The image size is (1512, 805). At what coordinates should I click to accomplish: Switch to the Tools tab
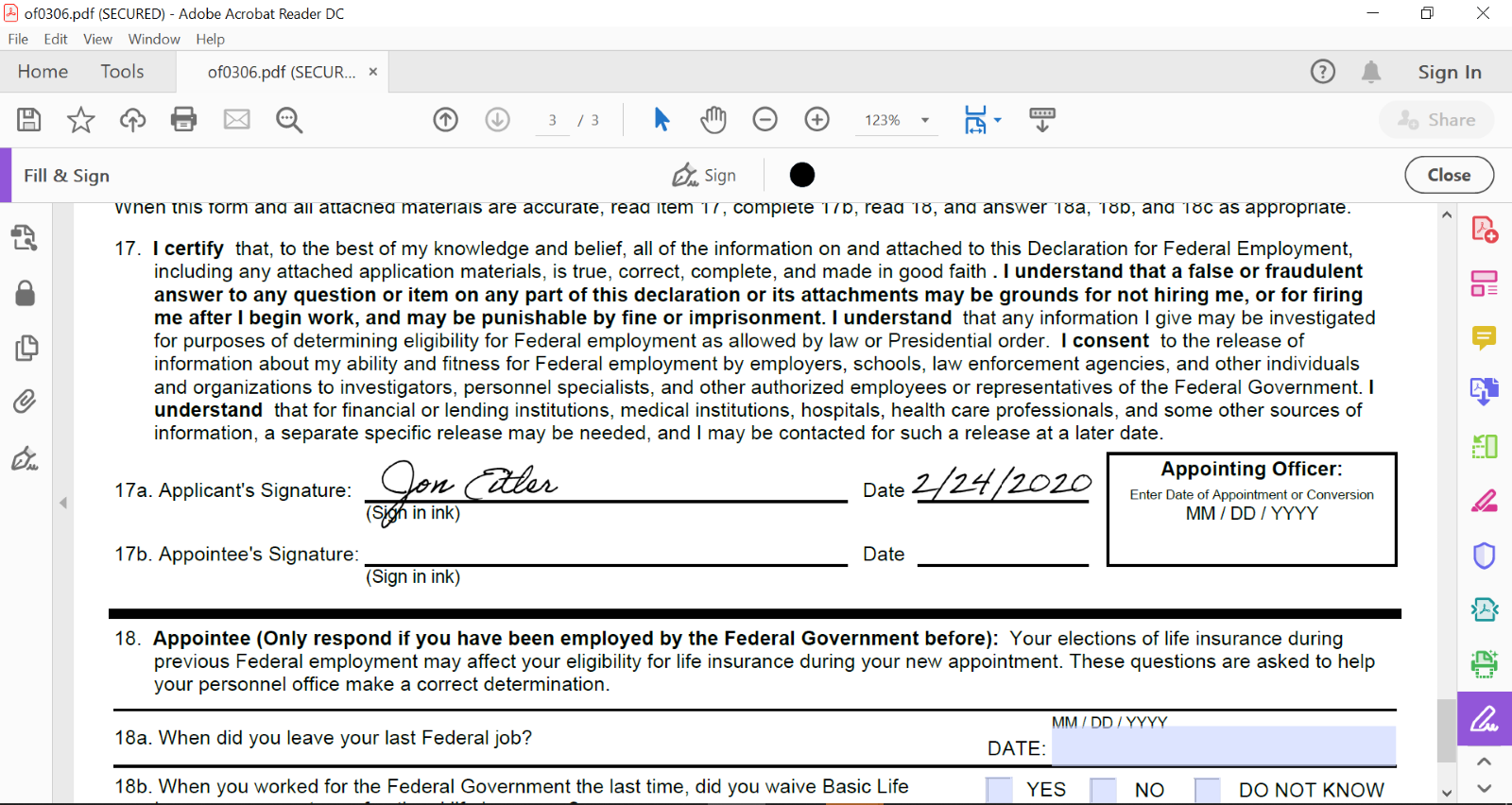(x=123, y=72)
